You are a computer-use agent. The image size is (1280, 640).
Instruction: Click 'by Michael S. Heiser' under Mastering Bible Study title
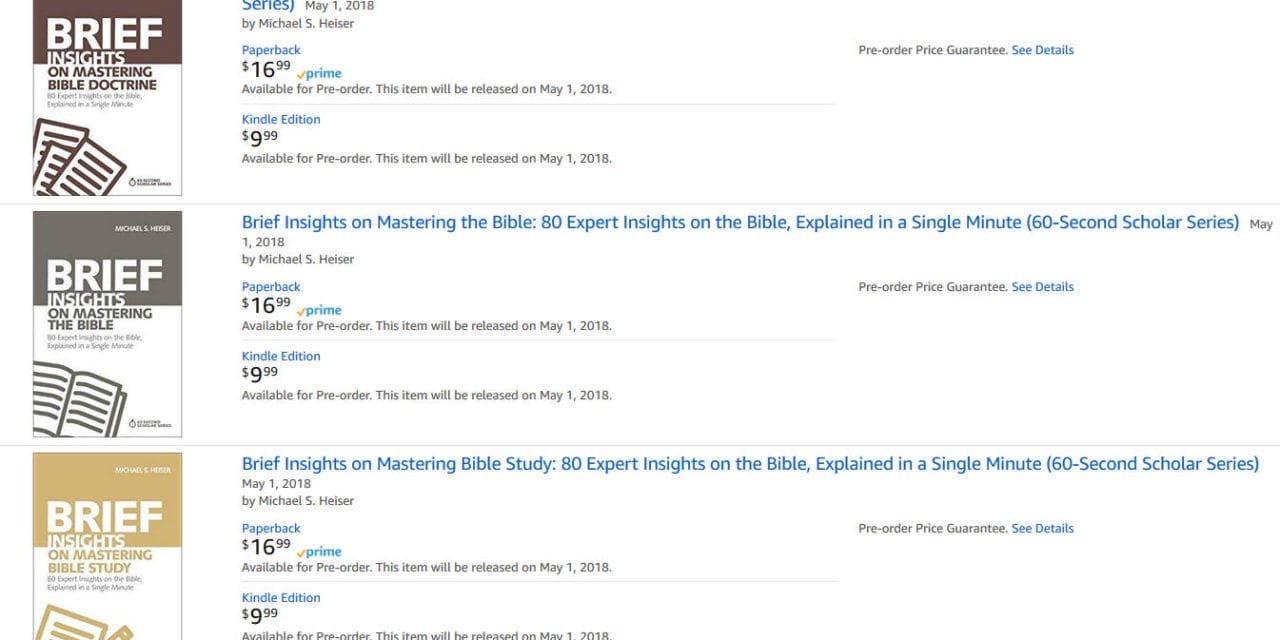pos(298,501)
